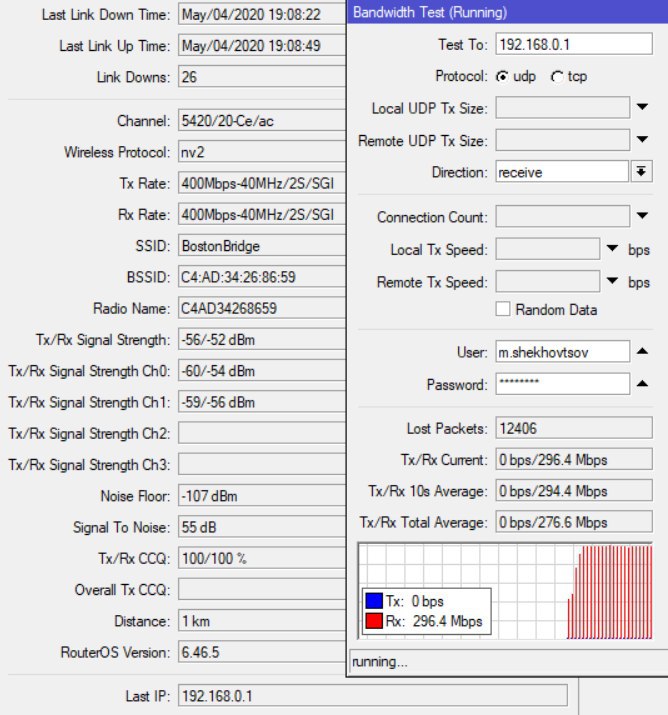Click the Noise Floor value -107 dBm
Screen dimensions: 668x715
click(x=262, y=496)
